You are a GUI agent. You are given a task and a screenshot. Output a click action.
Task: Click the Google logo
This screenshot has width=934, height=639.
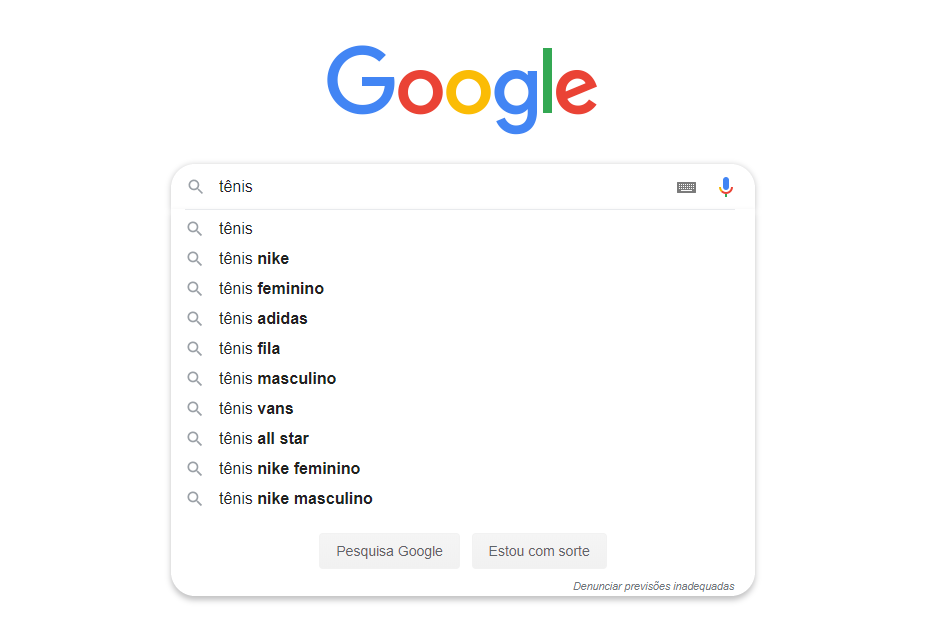click(x=462, y=89)
